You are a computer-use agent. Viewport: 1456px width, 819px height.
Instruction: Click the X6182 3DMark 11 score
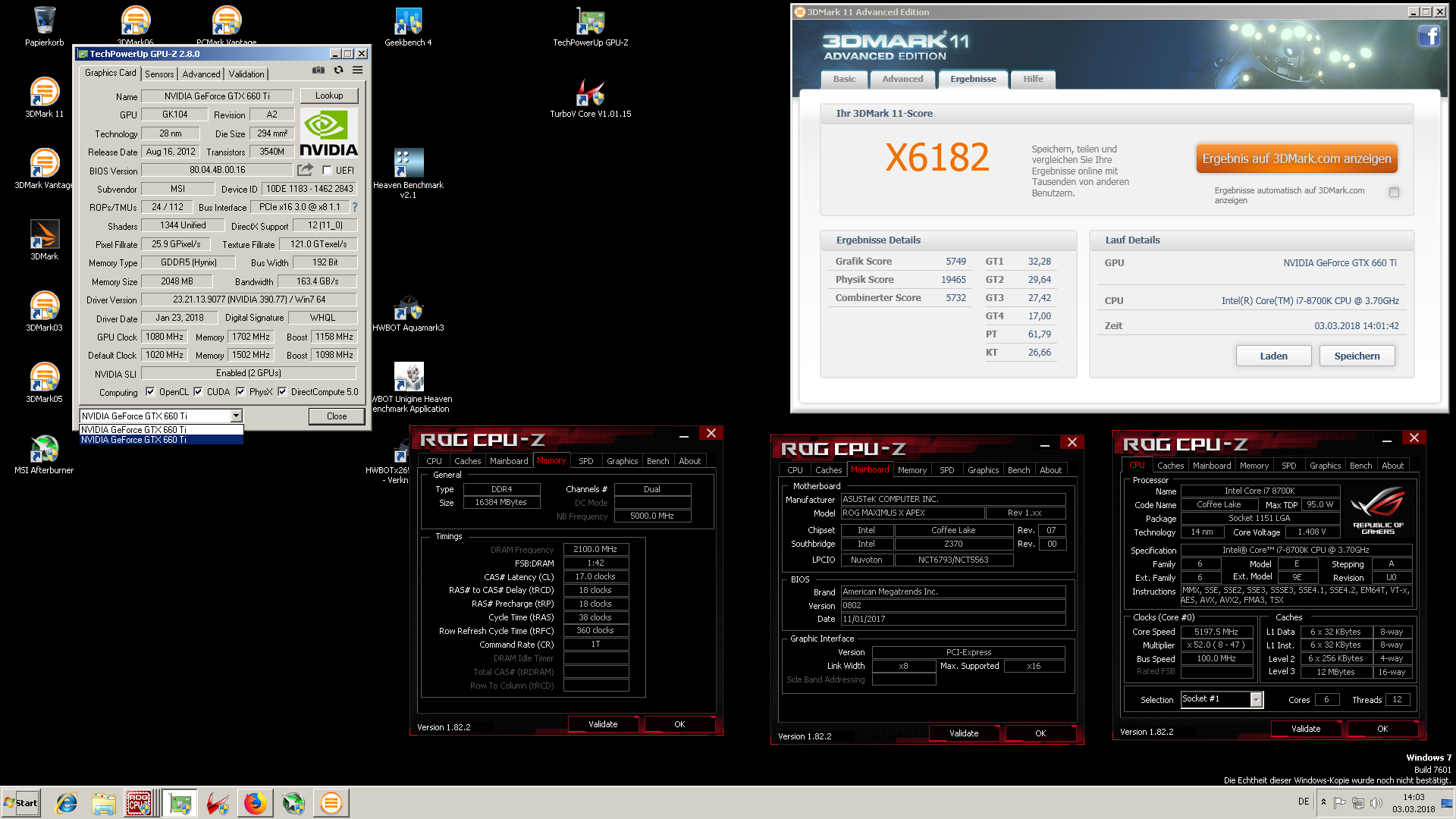(937, 158)
